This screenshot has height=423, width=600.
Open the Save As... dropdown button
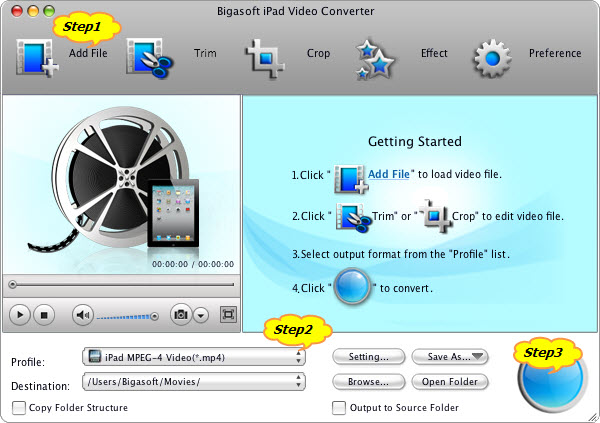tap(450, 357)
